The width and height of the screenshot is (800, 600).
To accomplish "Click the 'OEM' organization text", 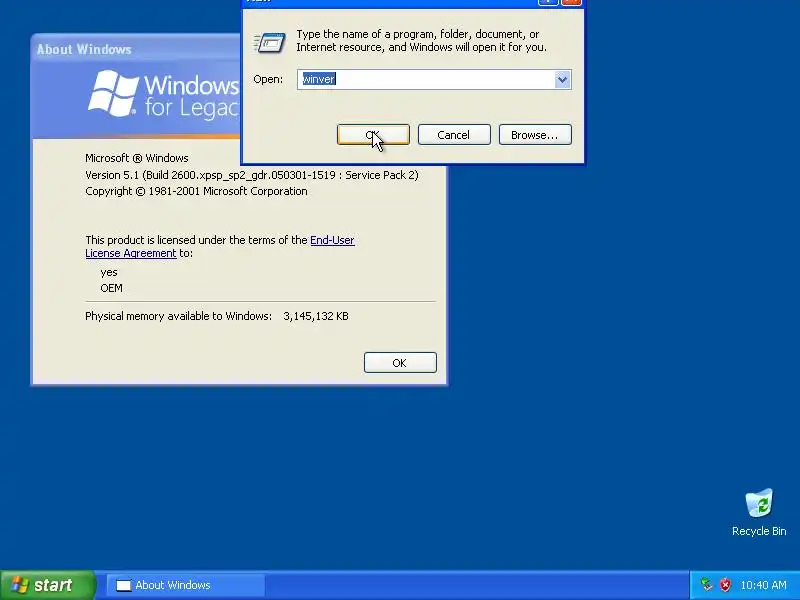I will (x=111, y=288).
